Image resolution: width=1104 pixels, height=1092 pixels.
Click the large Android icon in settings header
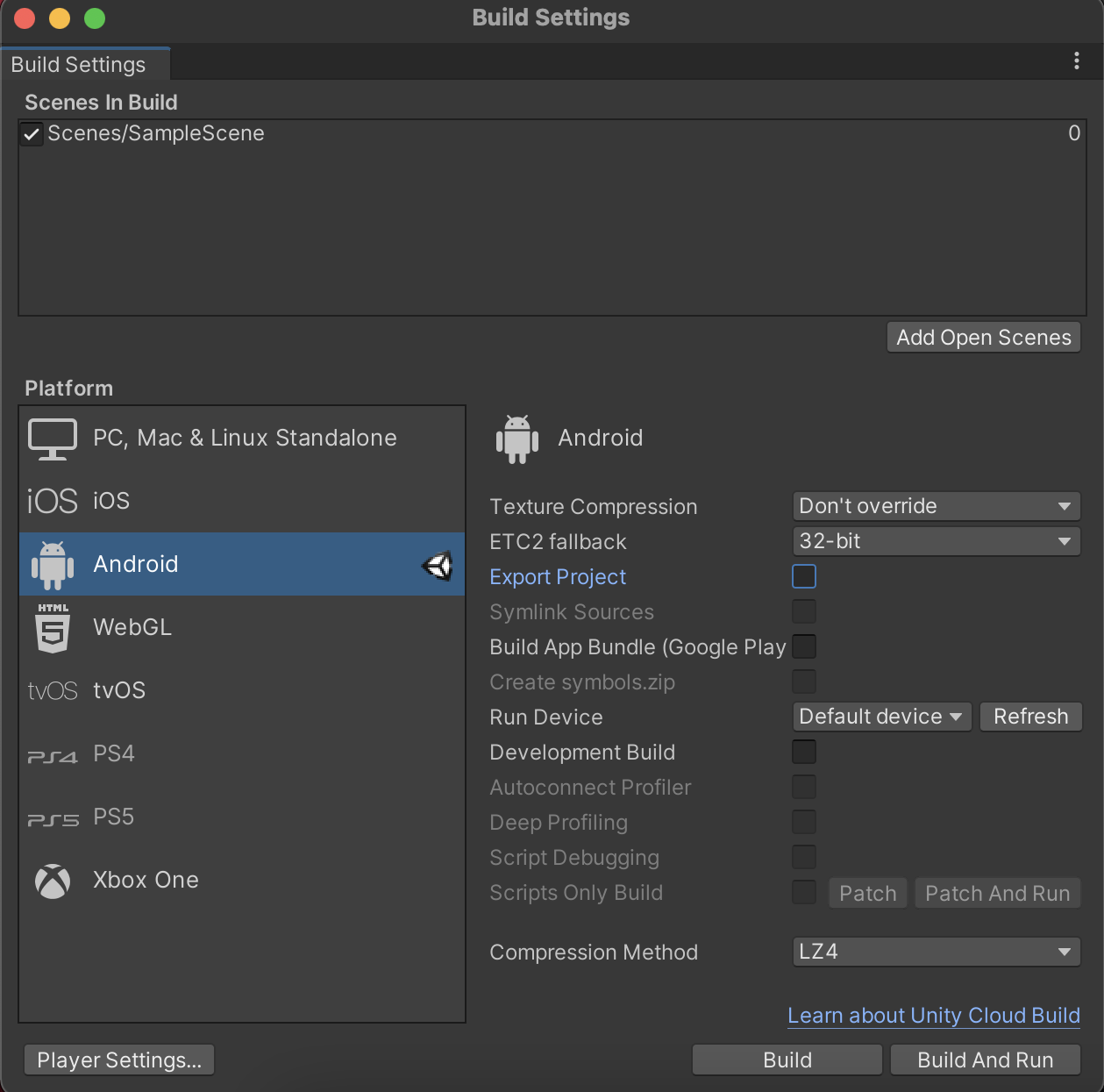pos(517,439)
